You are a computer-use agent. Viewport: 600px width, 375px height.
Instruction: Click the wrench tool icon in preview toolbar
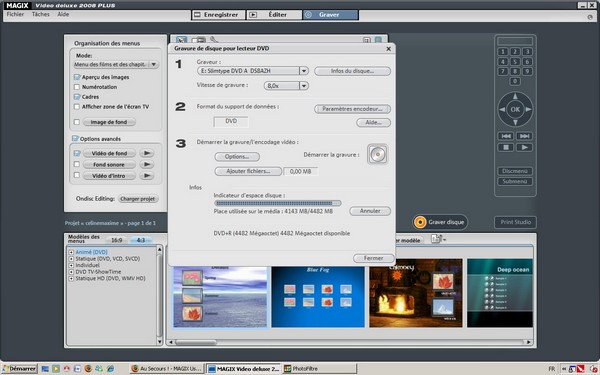(214, 39)
